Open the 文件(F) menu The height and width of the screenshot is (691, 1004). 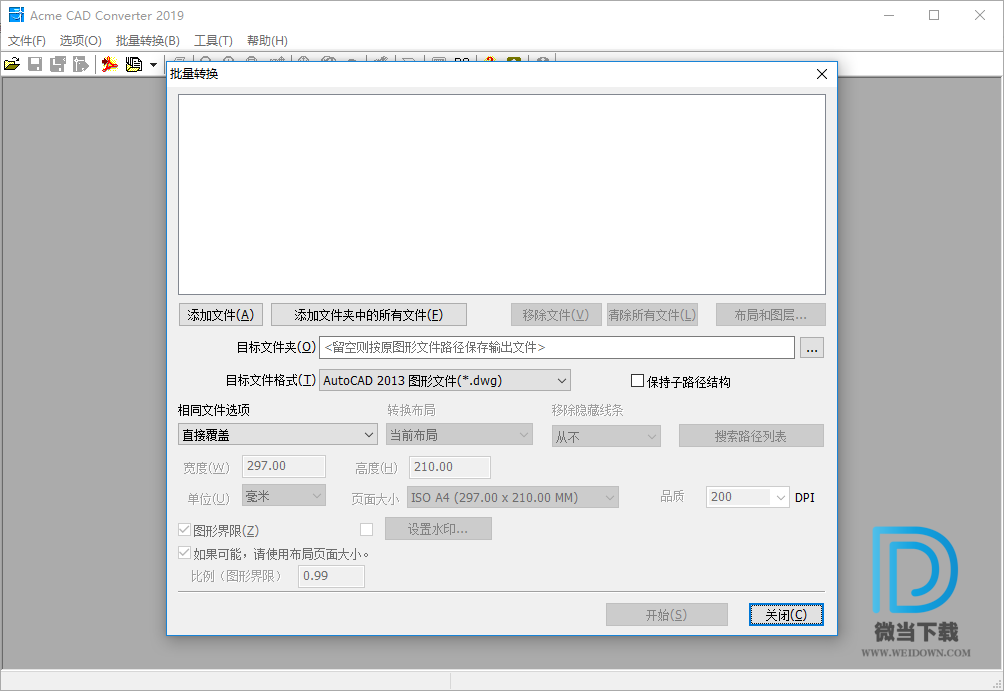click(27, 40)
